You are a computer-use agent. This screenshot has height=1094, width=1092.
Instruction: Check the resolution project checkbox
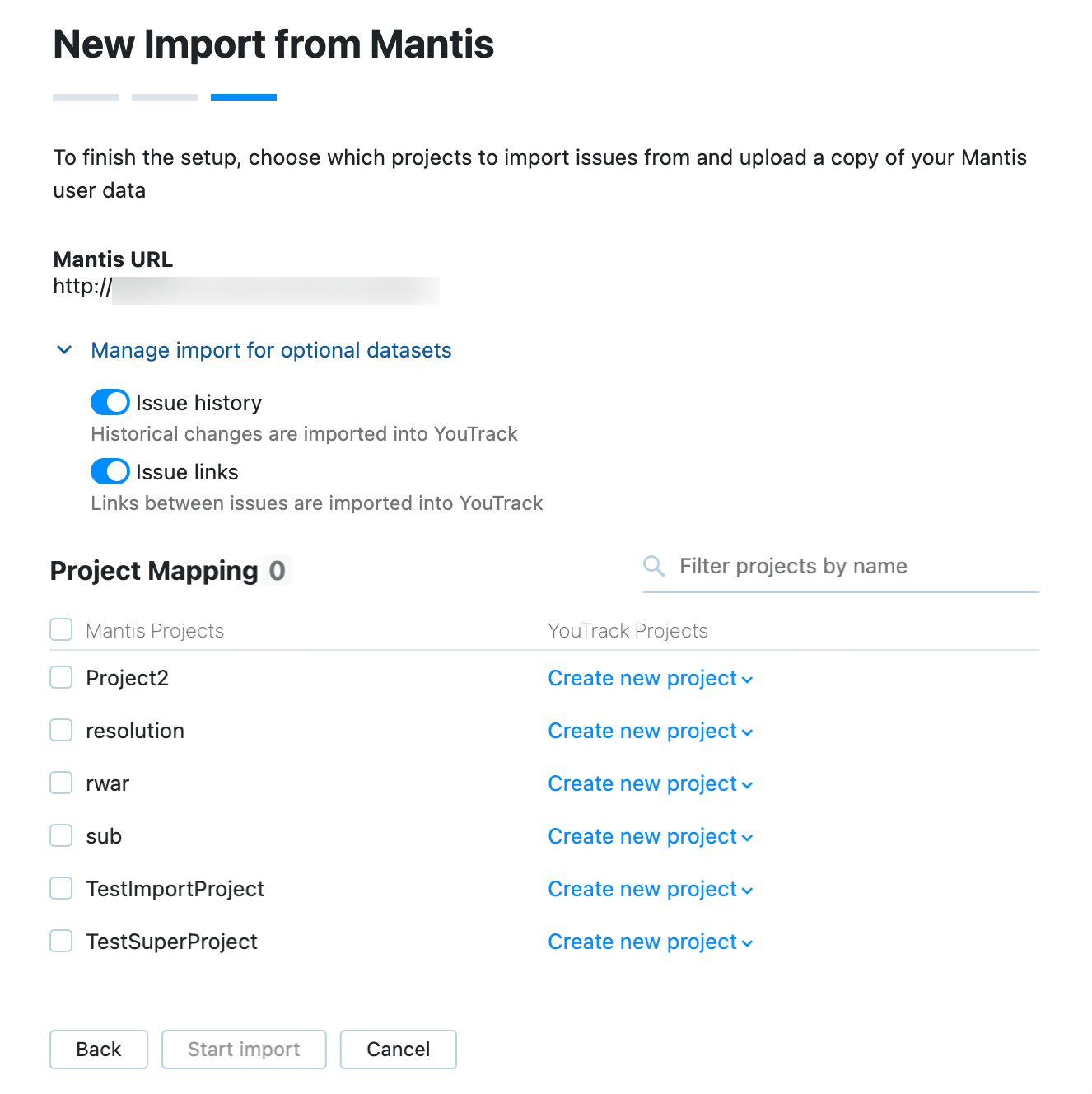coord(61,730)
